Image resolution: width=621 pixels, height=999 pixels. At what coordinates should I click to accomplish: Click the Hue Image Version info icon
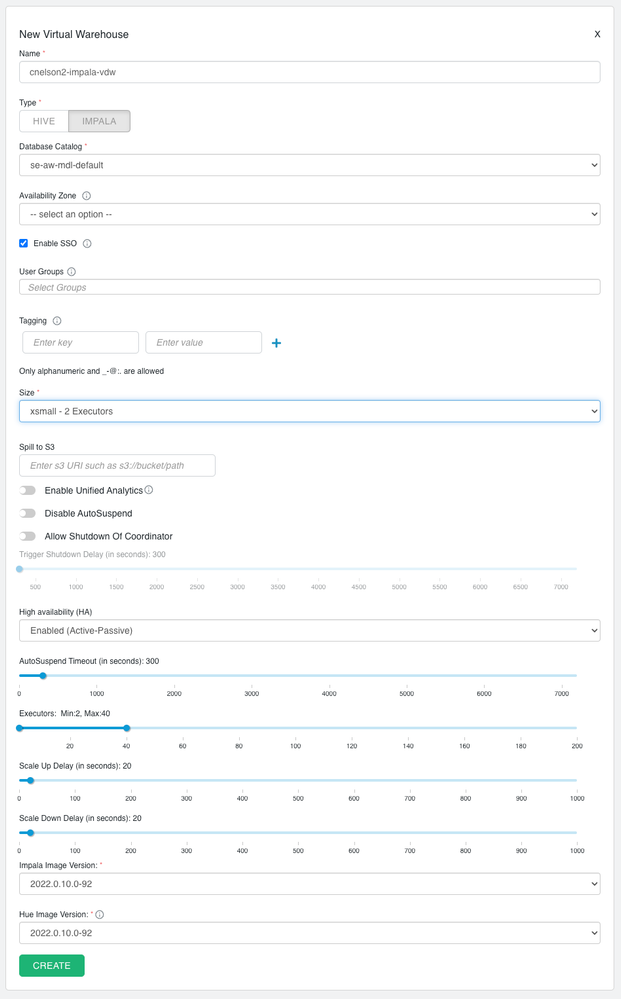100,914
